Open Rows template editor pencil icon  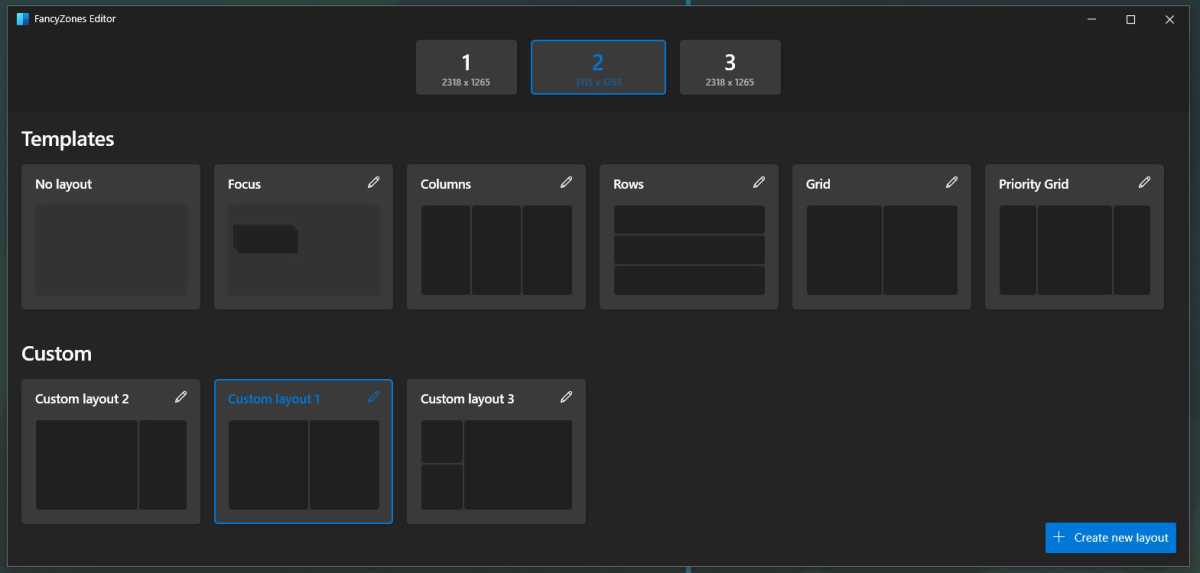pos(759,182)
